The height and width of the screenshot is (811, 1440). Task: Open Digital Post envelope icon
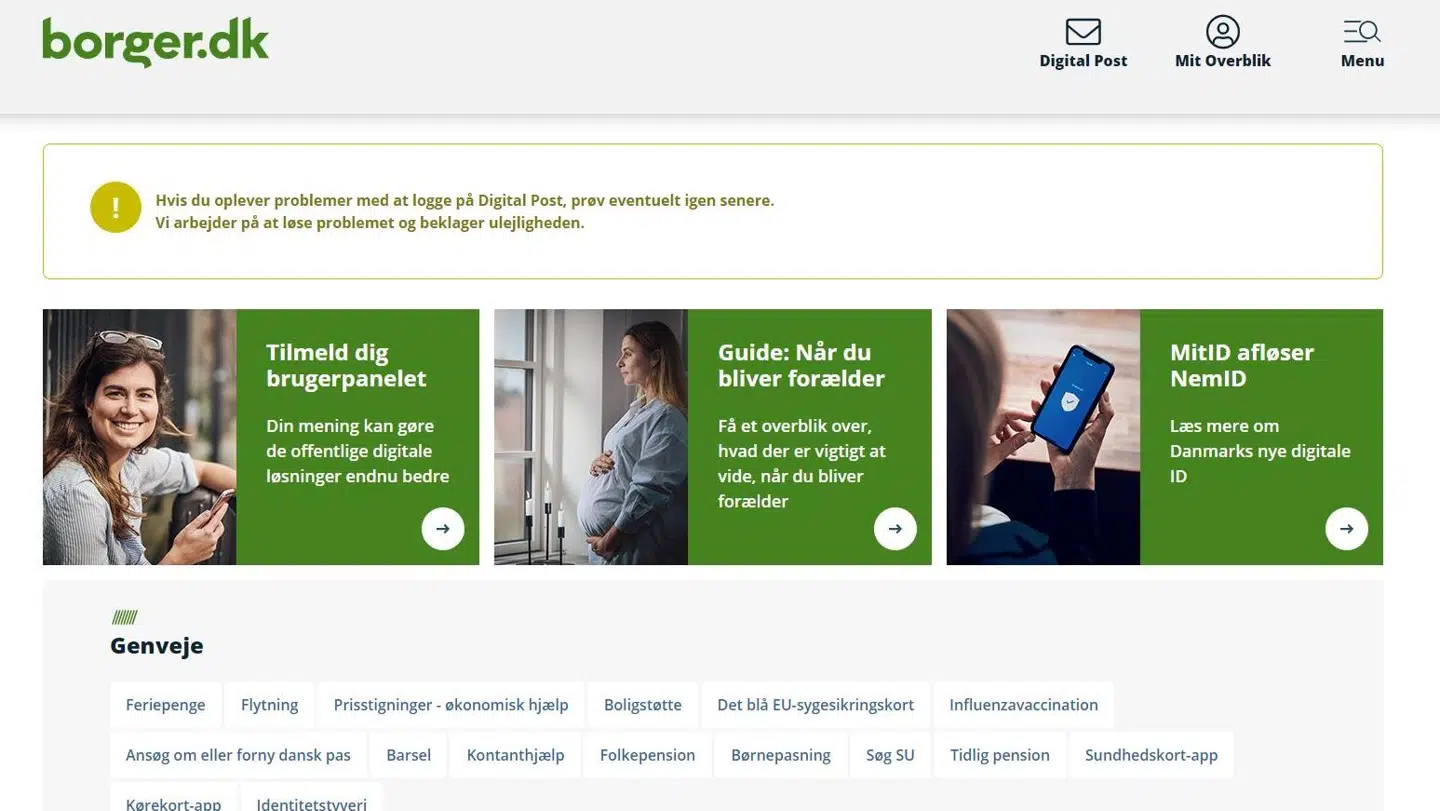[1083, 32]
